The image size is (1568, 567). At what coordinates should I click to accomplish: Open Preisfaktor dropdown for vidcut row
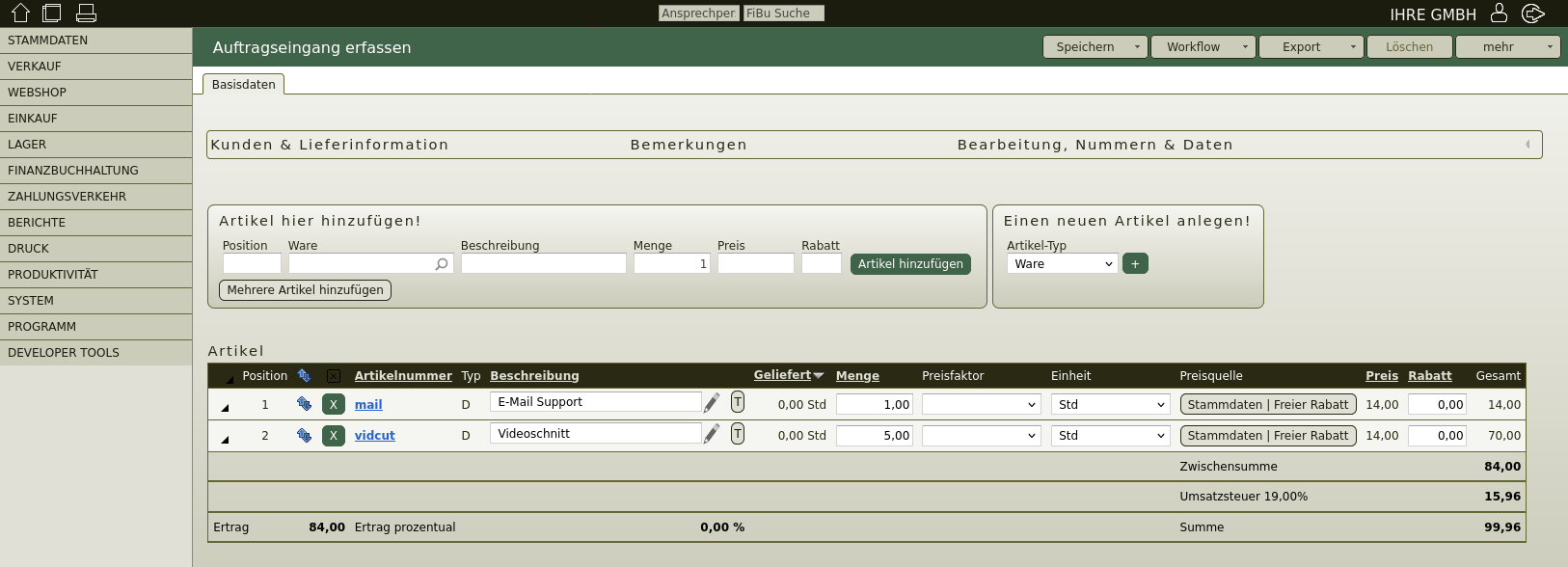click(981, 436)
